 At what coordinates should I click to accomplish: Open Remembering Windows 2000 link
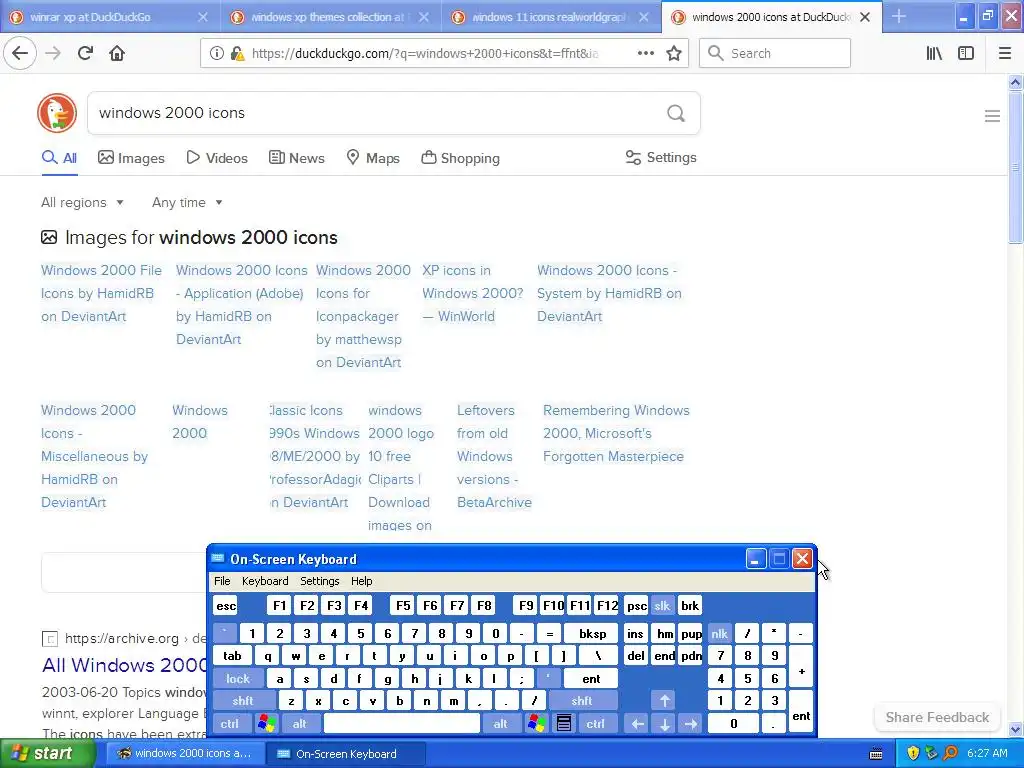616,433
